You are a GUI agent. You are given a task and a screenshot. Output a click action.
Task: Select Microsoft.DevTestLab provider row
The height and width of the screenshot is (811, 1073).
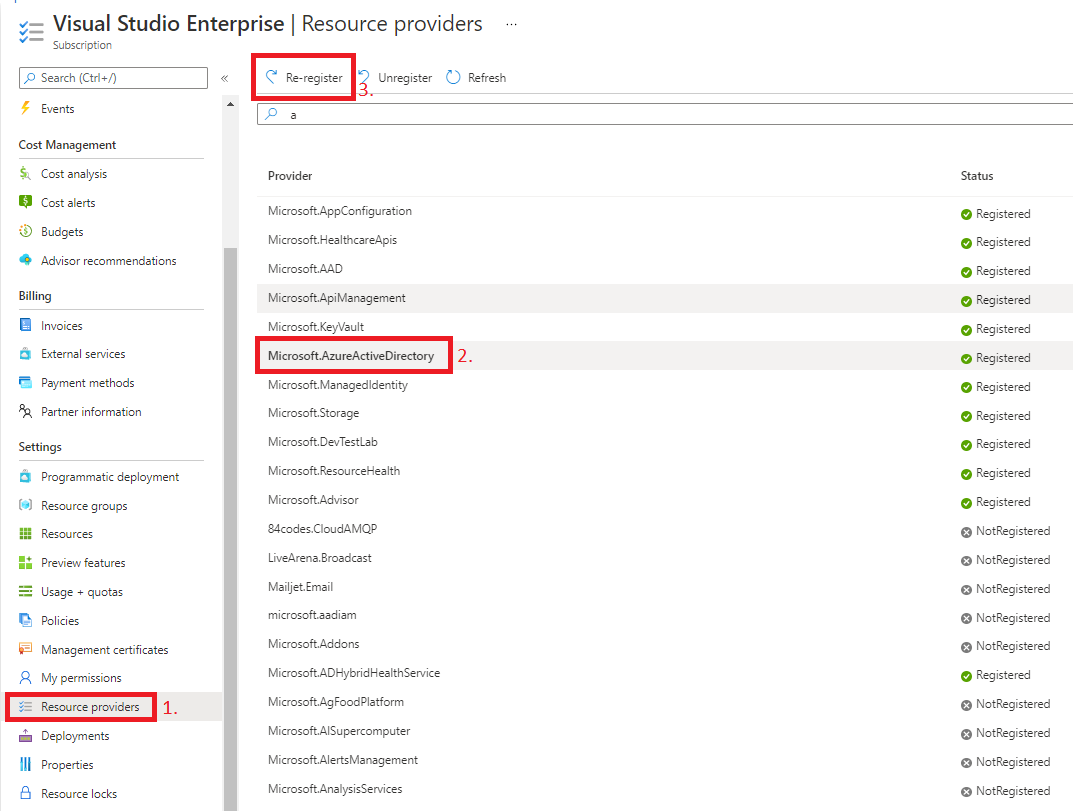click(x=665, y=442)
